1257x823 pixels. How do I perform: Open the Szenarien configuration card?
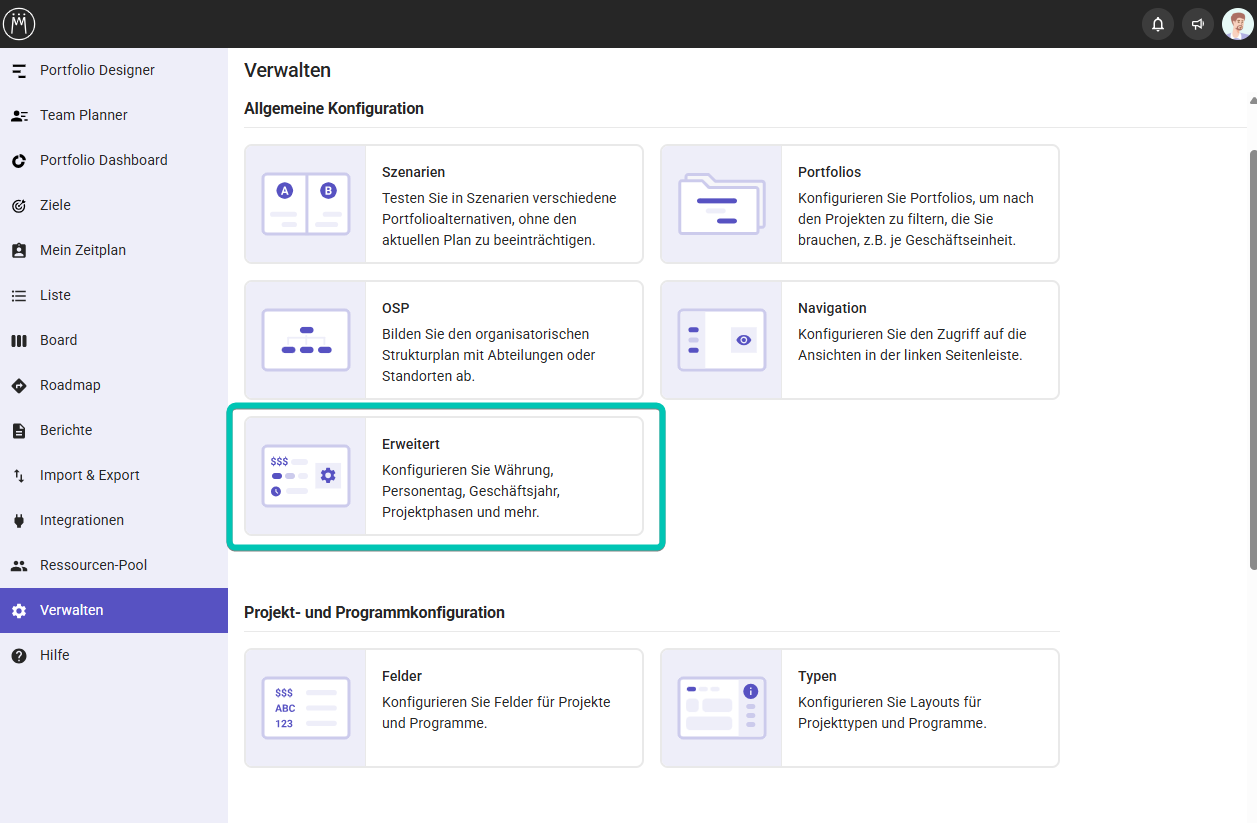coord(443,204)
